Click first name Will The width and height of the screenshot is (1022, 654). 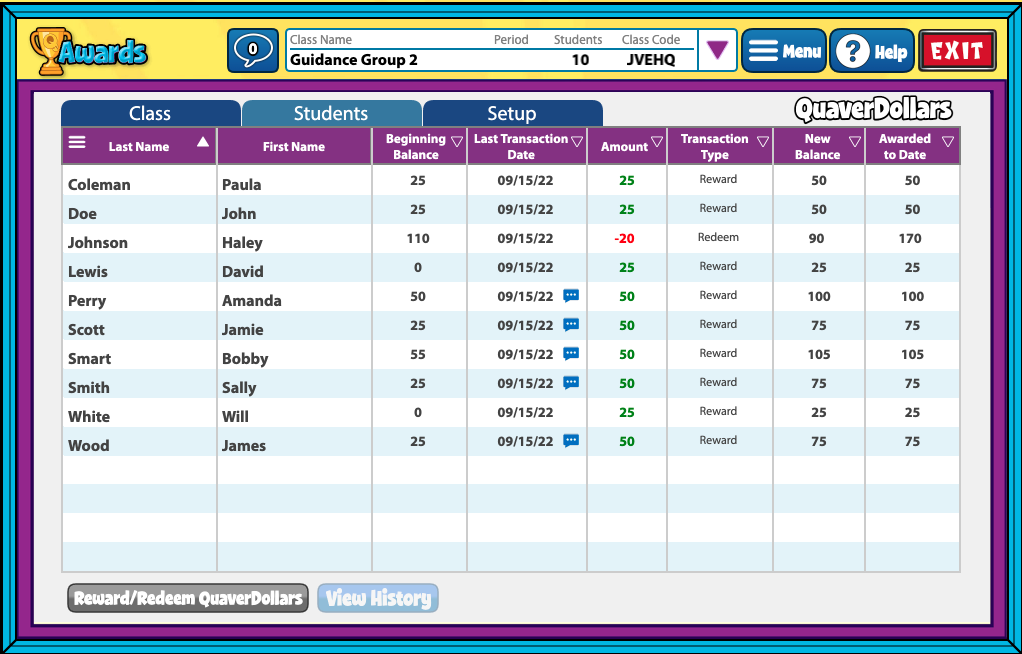(x=235, y=417)
